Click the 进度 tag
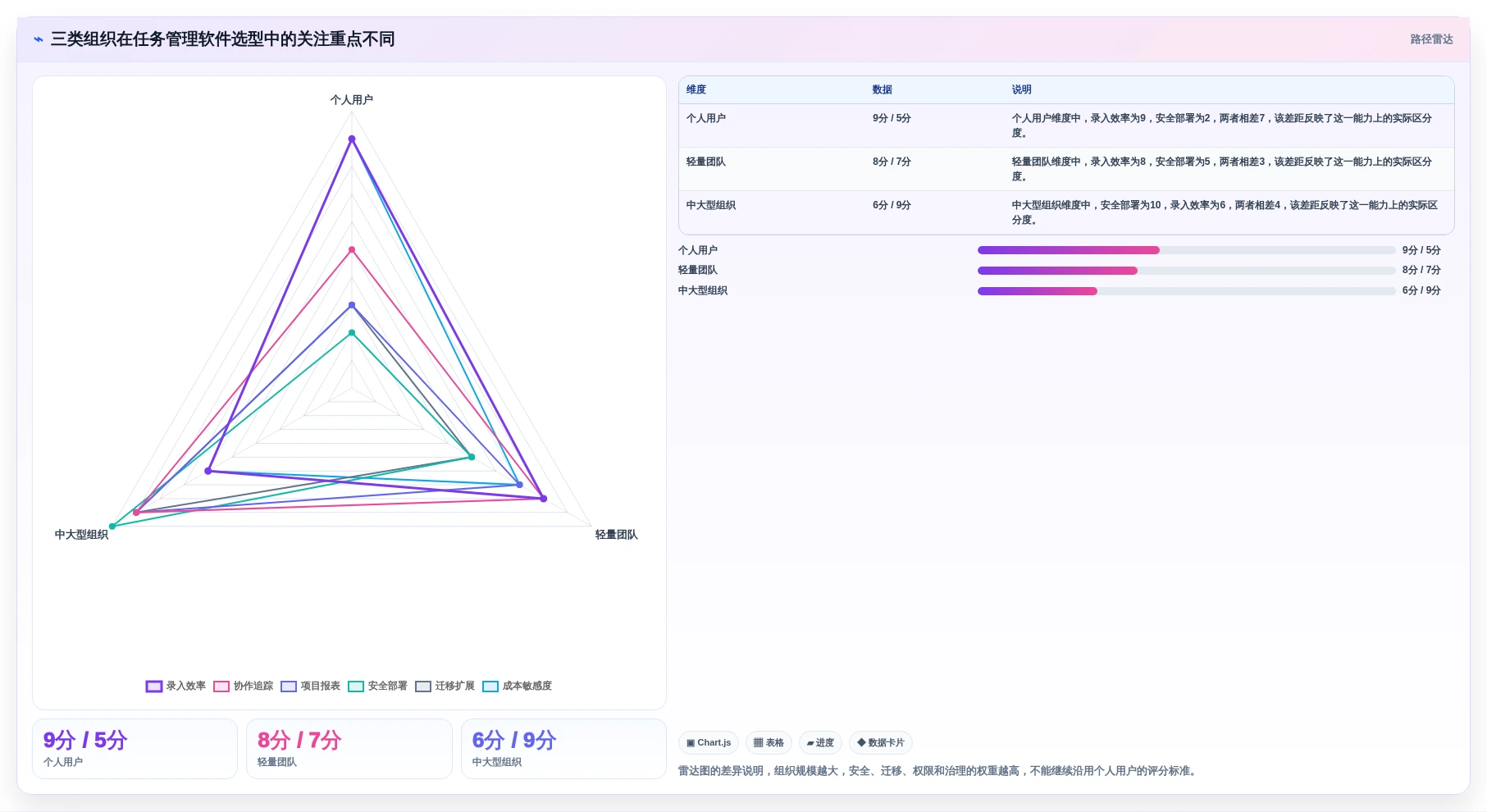The height and width of the screenshot is (812, 1487). click(x=820, y=743)
